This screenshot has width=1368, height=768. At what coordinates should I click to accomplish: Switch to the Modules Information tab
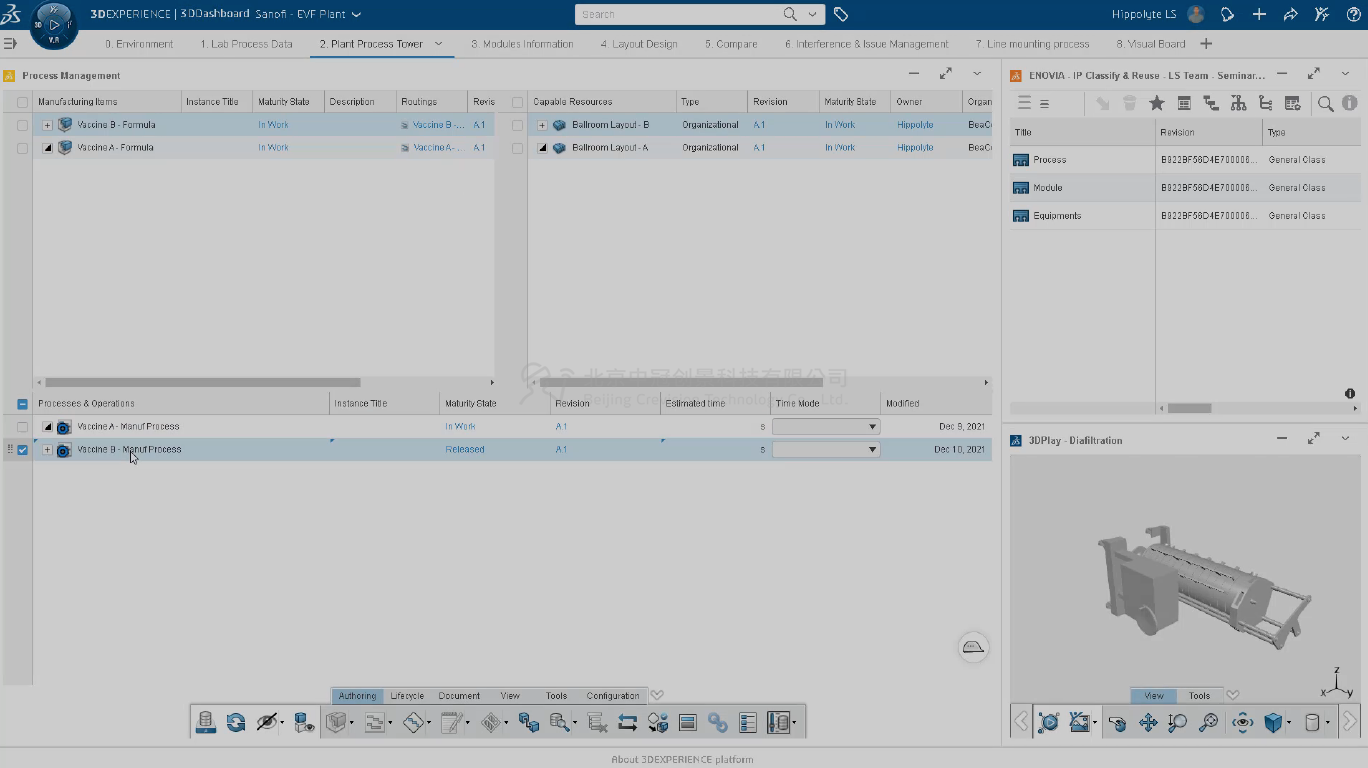tap(522, 44)
